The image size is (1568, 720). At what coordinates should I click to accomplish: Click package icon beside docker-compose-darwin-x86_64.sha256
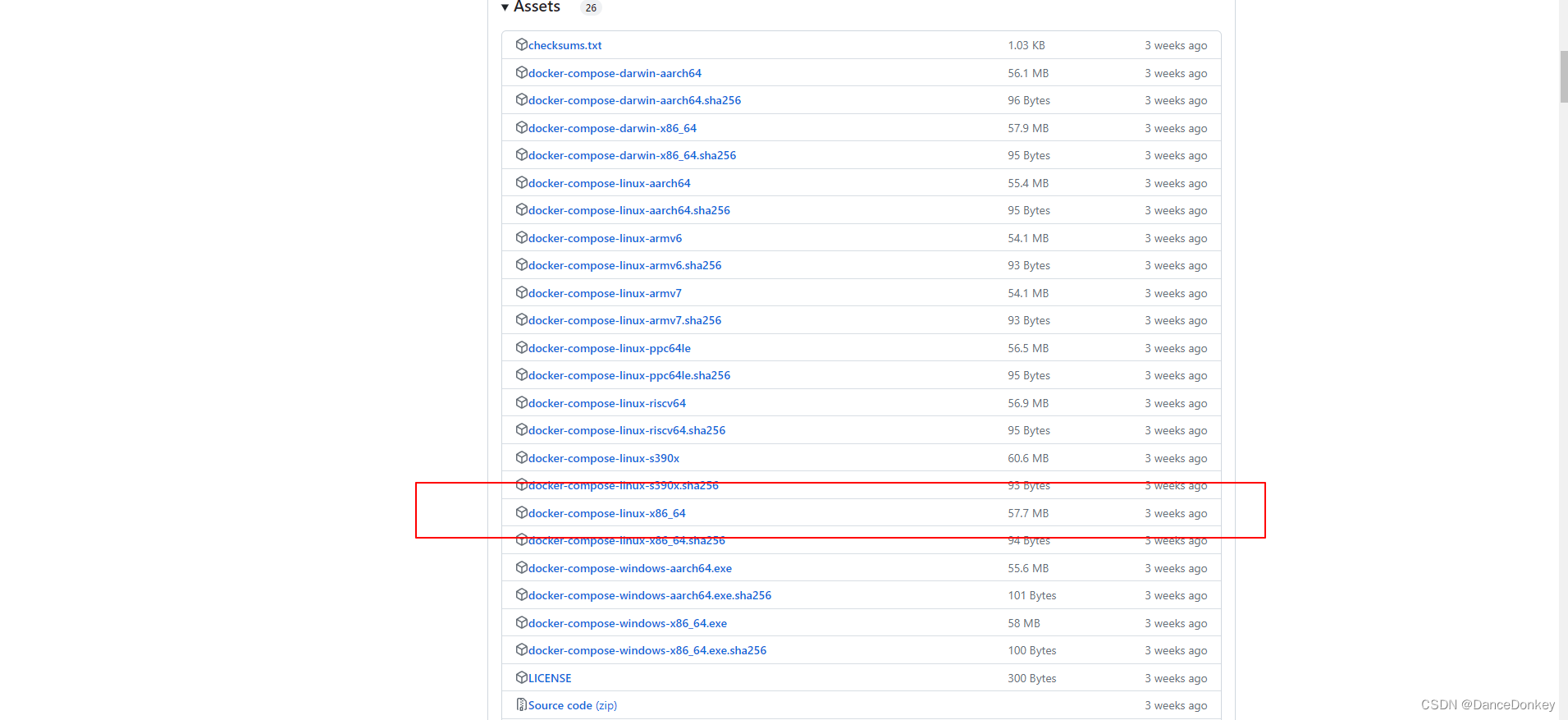click(521, 154)
